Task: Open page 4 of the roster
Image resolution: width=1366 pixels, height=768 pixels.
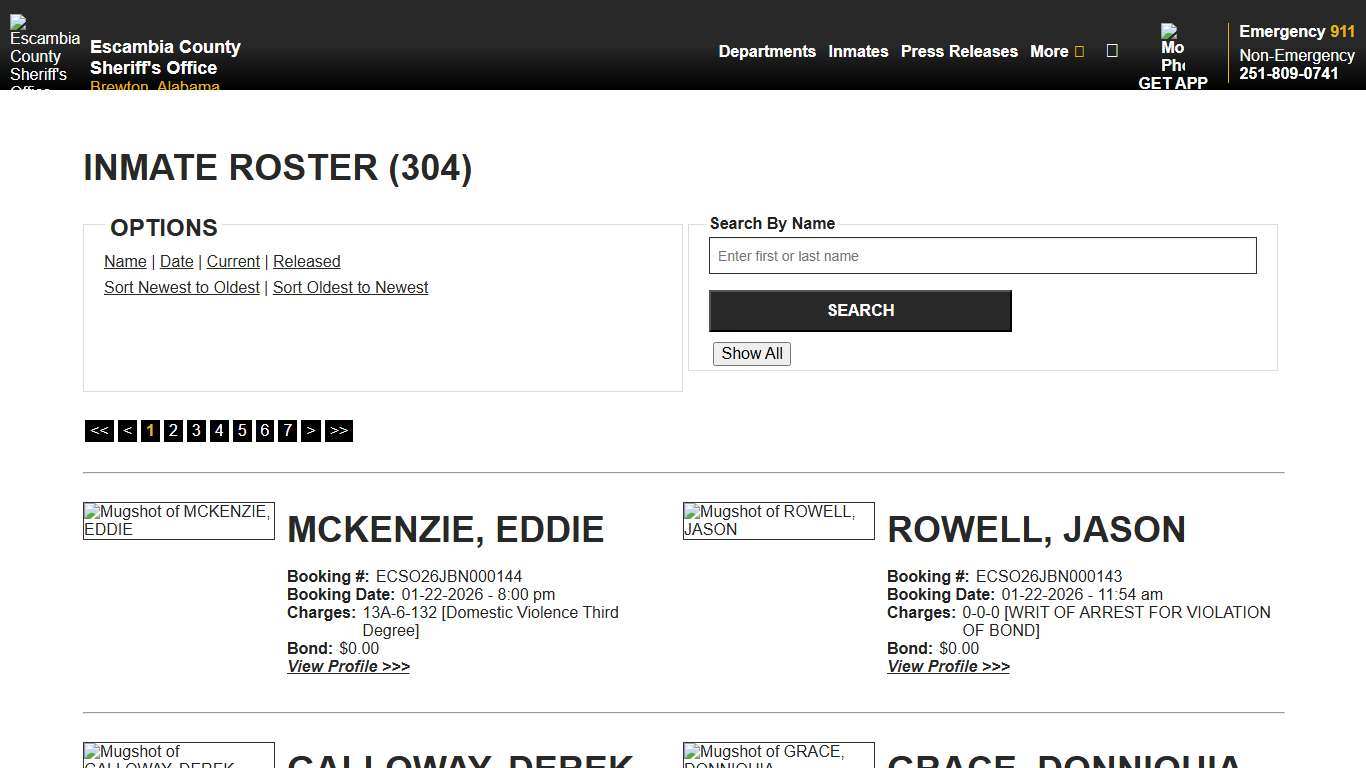Action: [x=219, y=430]
